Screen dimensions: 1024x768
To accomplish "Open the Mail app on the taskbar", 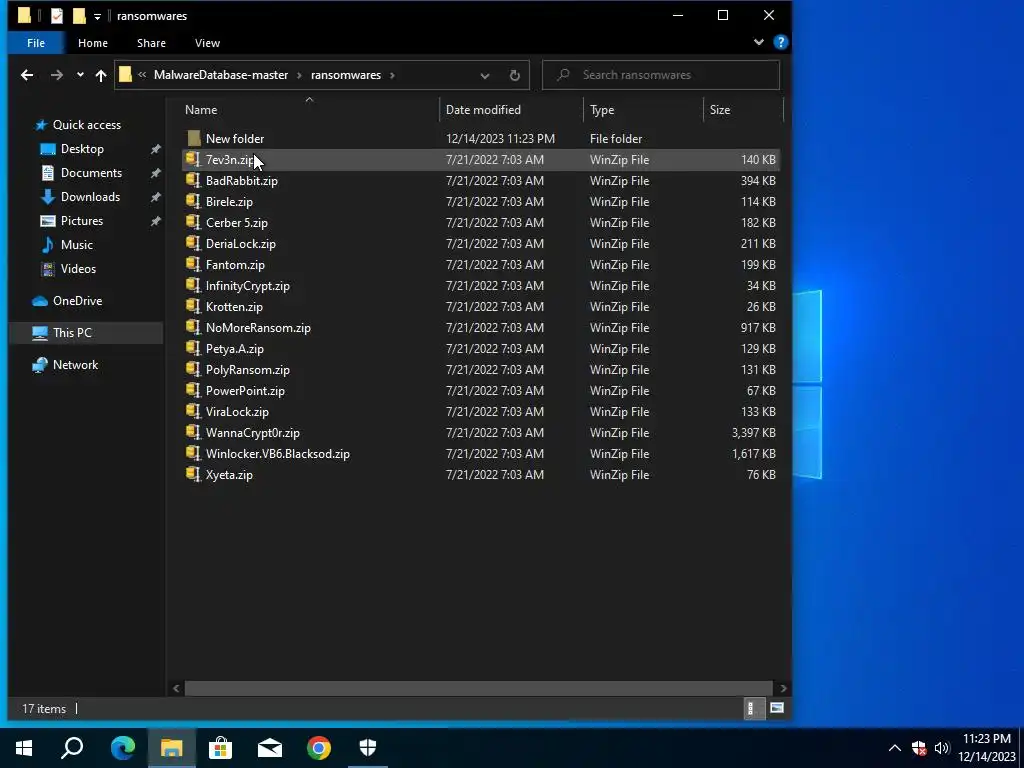I will (x=270, y=748).
